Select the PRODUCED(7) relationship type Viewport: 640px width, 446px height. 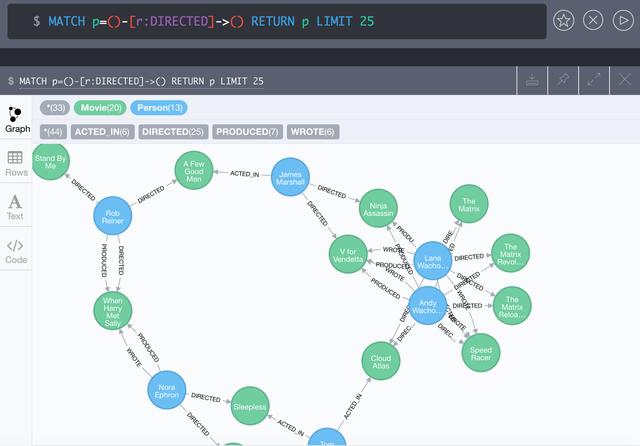coord(247,132)
